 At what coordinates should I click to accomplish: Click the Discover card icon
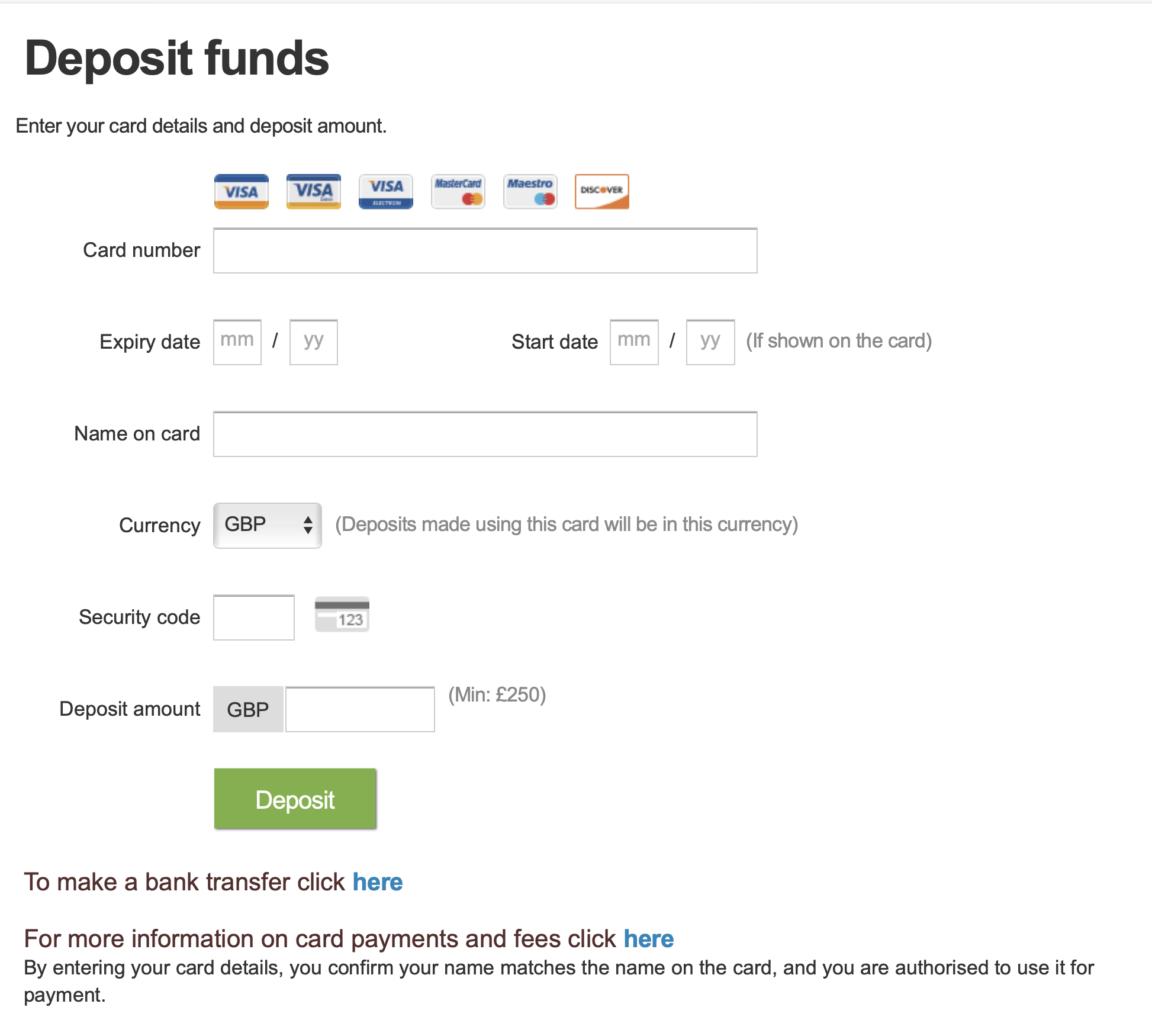[601, 190]
